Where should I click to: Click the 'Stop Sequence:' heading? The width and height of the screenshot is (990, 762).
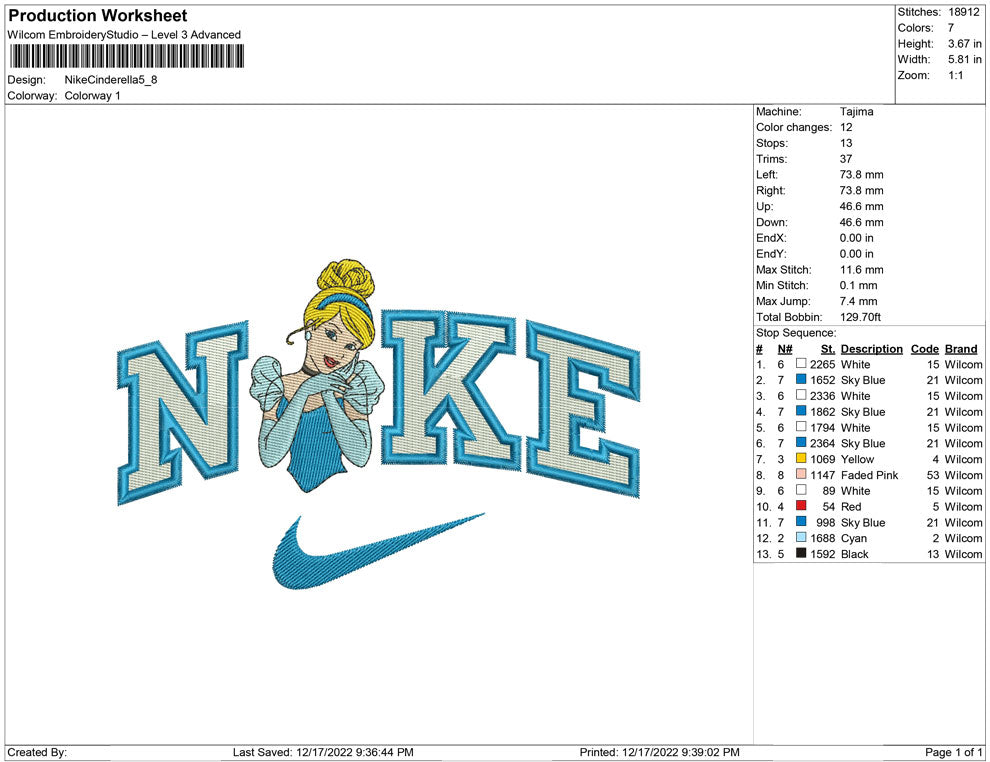point(796,333)
